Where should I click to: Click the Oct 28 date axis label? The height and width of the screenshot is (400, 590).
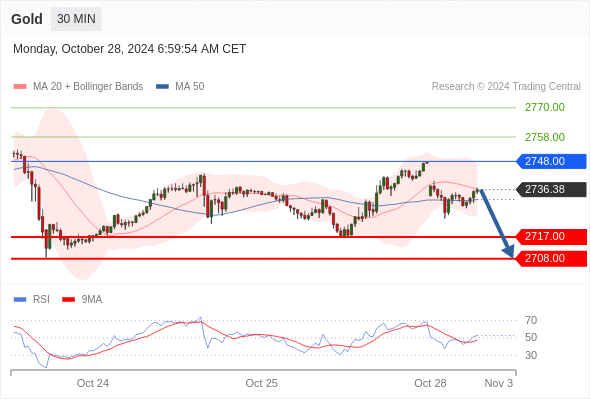430,383
